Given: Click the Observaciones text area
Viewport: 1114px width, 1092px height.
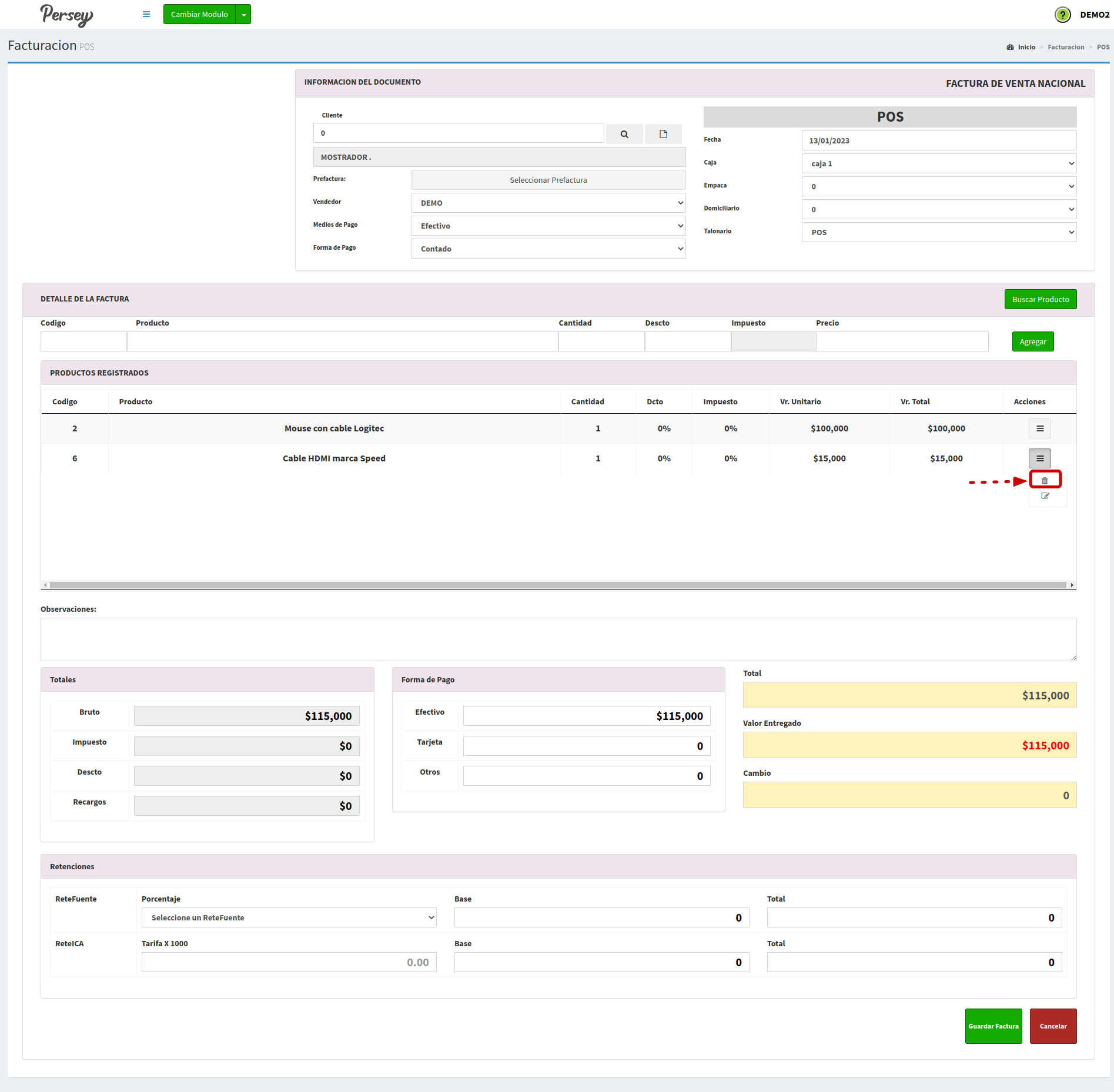Looking at the screenshot, I should (x=558, y=639).
